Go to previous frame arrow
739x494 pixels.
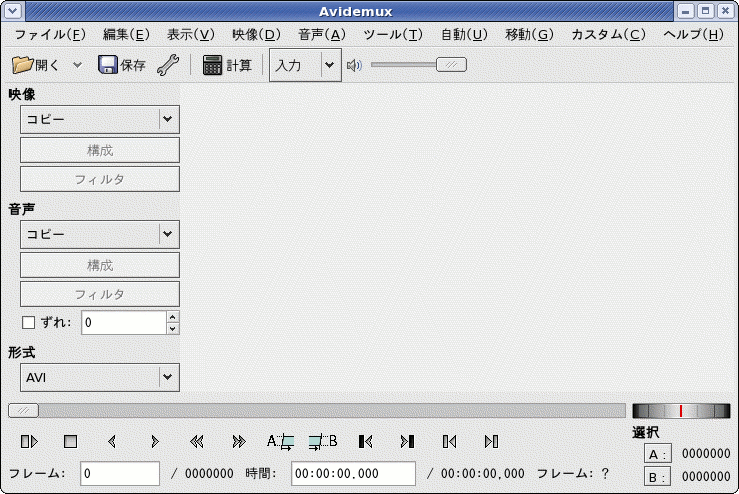[112, 442]
